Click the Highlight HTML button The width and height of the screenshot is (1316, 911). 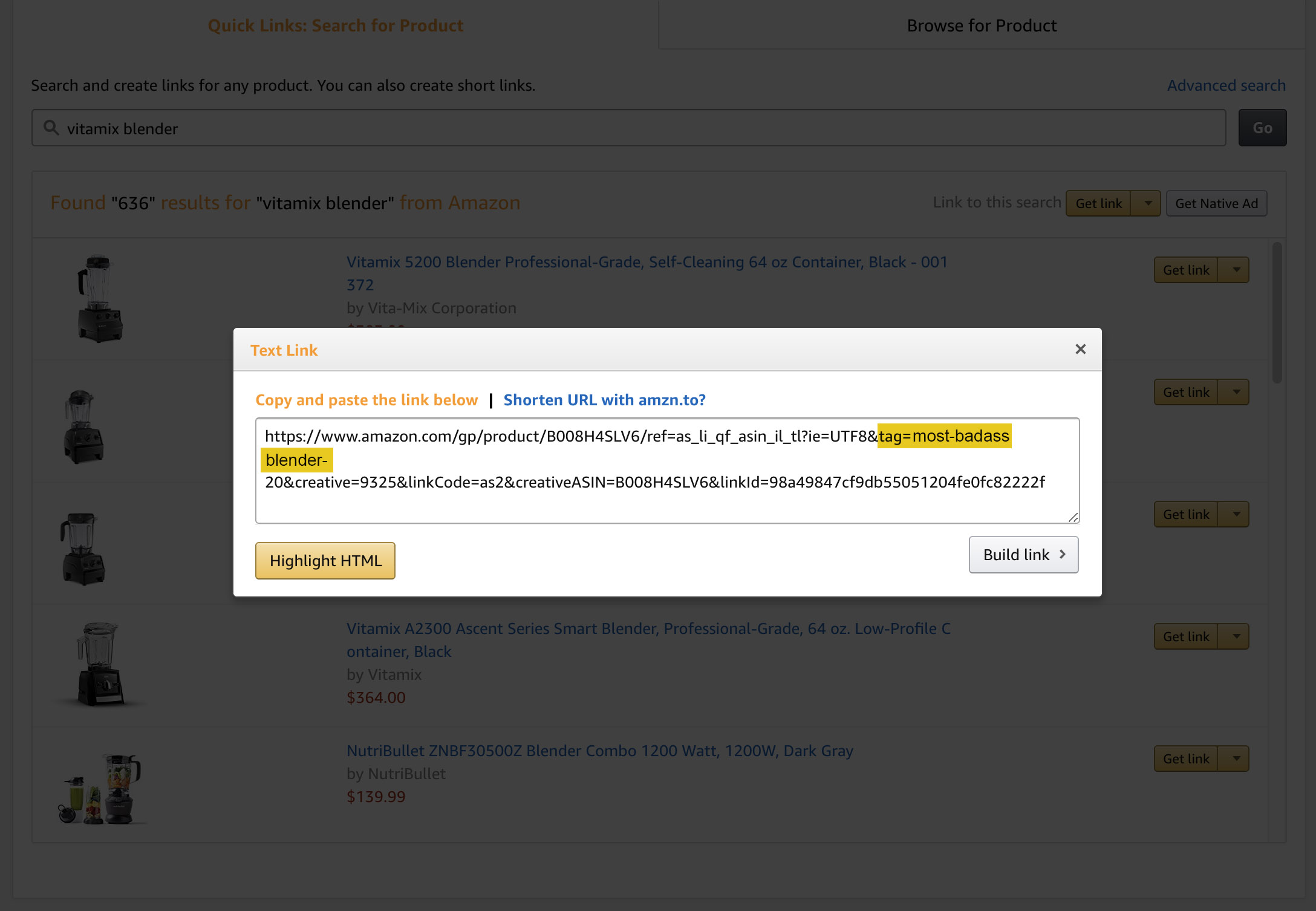324,560
